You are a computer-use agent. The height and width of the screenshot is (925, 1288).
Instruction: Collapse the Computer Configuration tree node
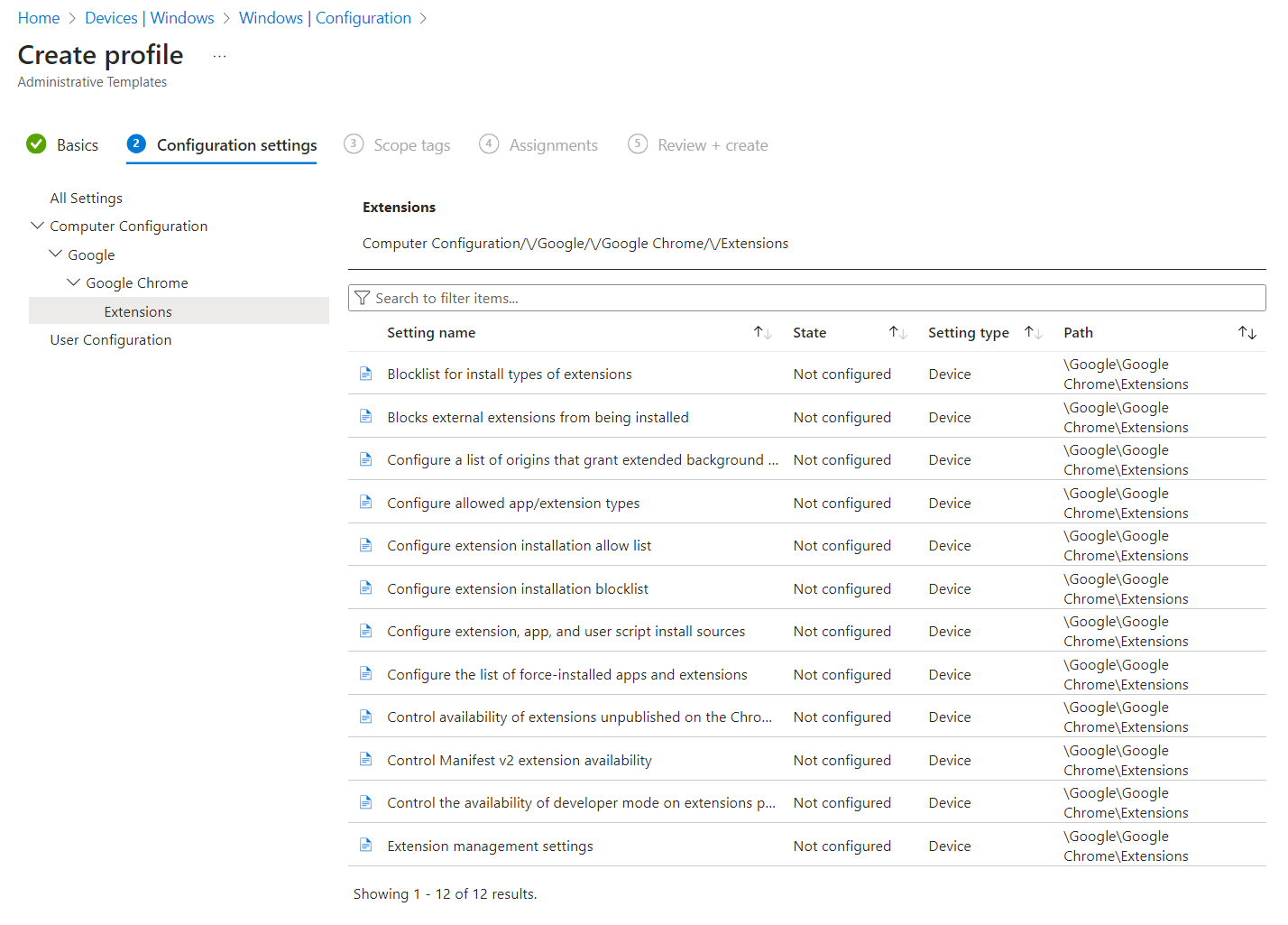37,226
